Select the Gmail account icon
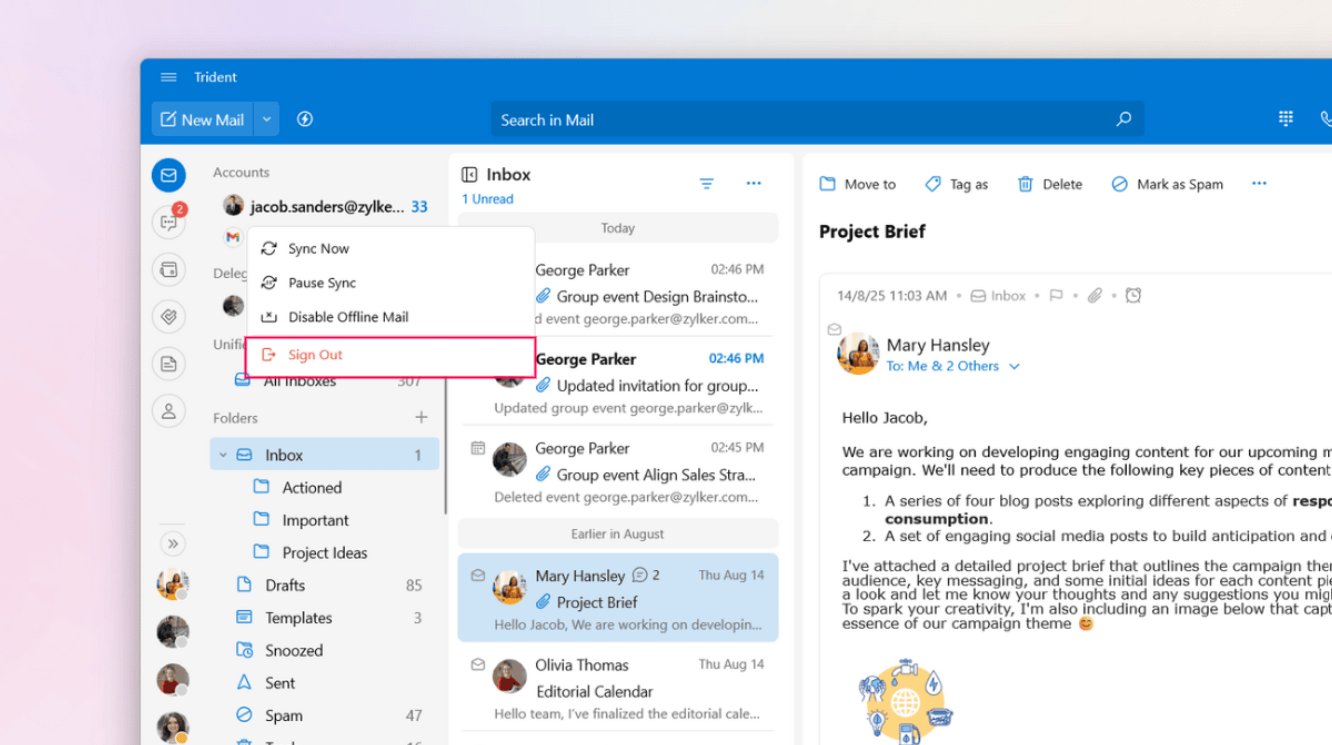Image resolution: width=1332 pixels, height=745 pixels. pos(233,238)
